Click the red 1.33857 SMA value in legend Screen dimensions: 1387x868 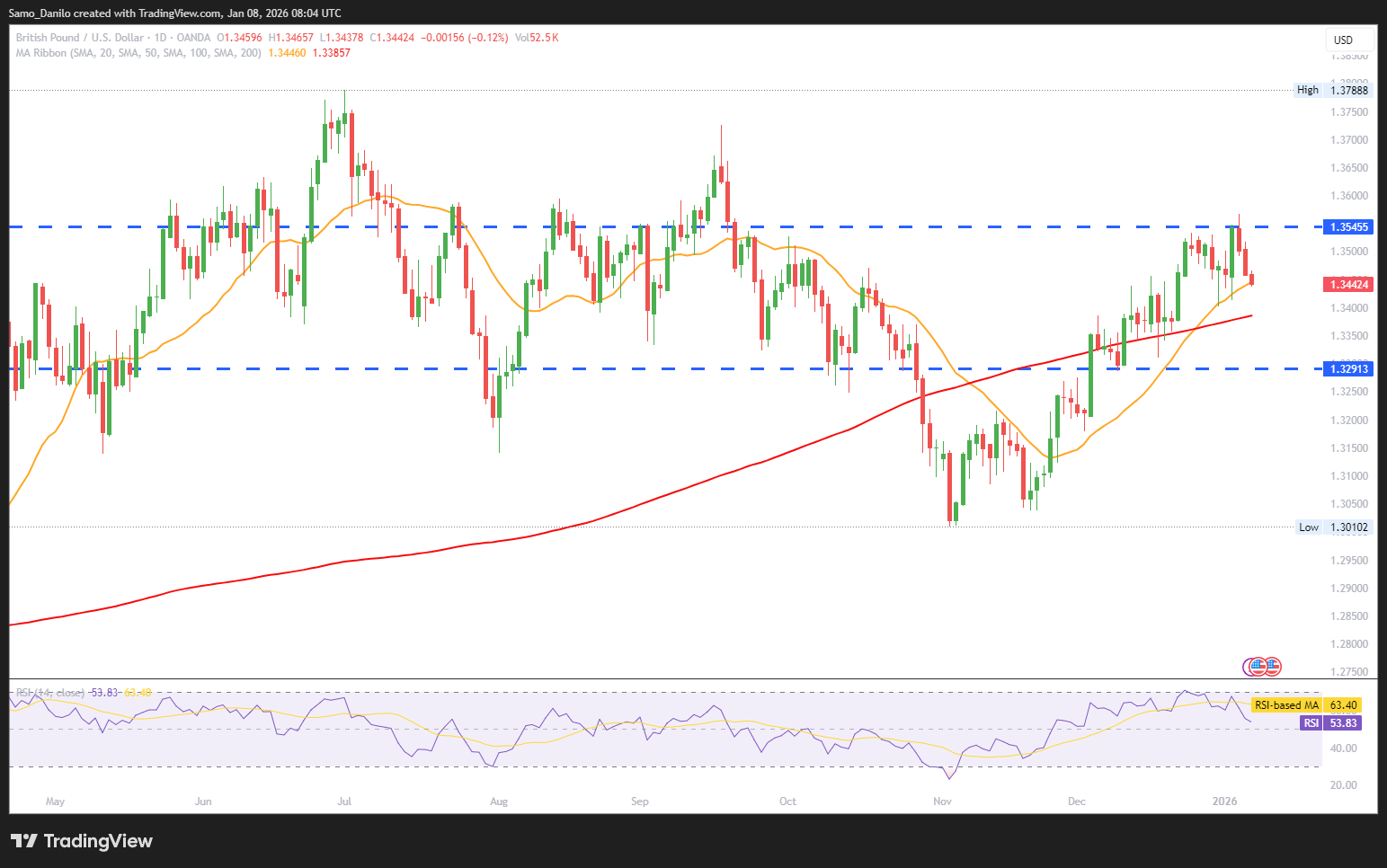point(331,53)
